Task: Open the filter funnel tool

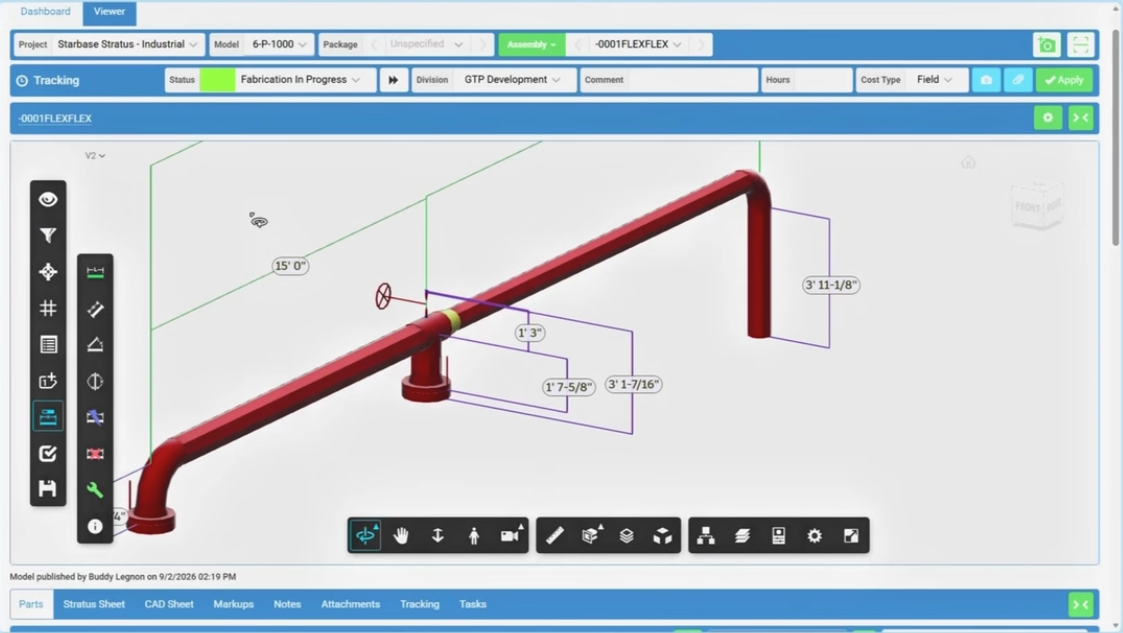Action: [x=48, y=236]
